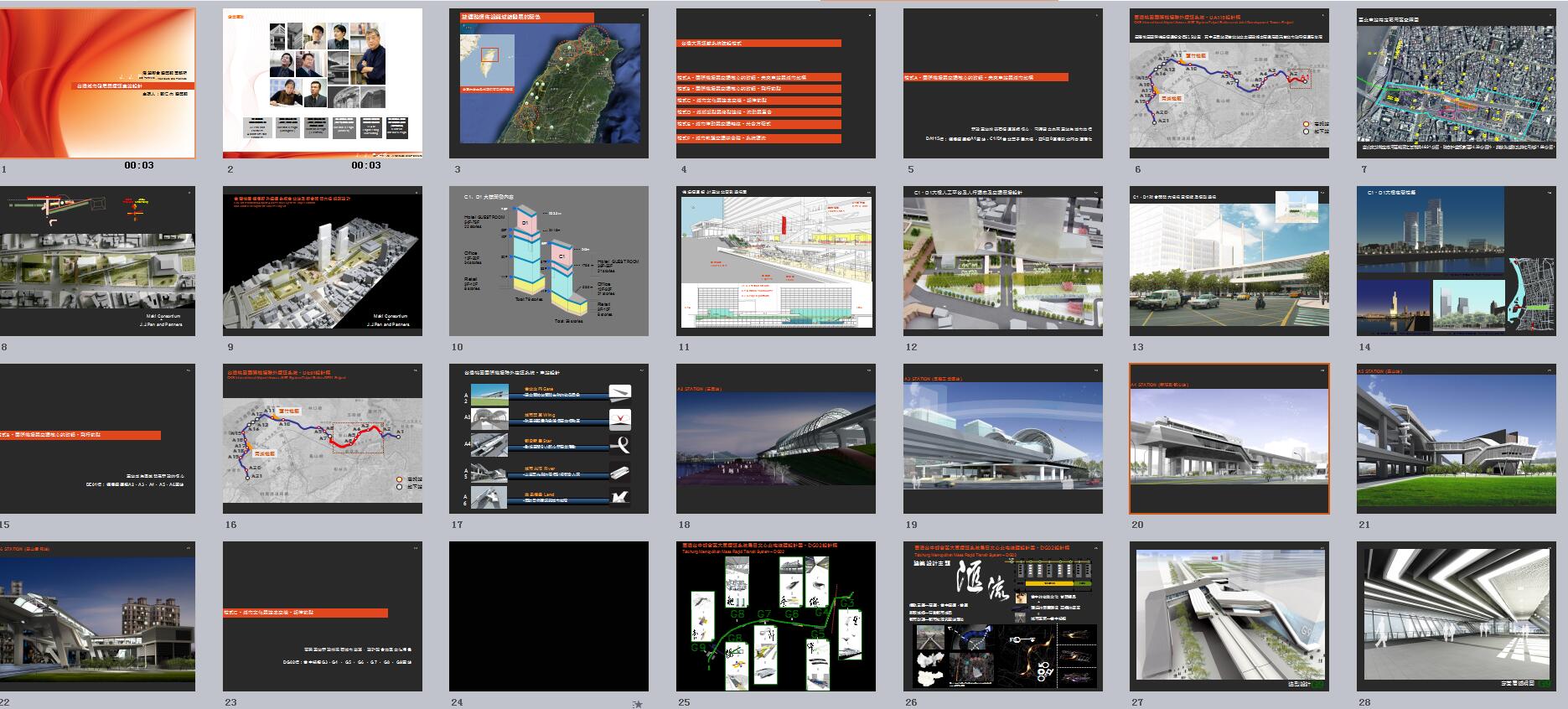Select slide 27 white elevated station rendering
The height and width of the screenshot is (709, 1568).
(1229, 616)
